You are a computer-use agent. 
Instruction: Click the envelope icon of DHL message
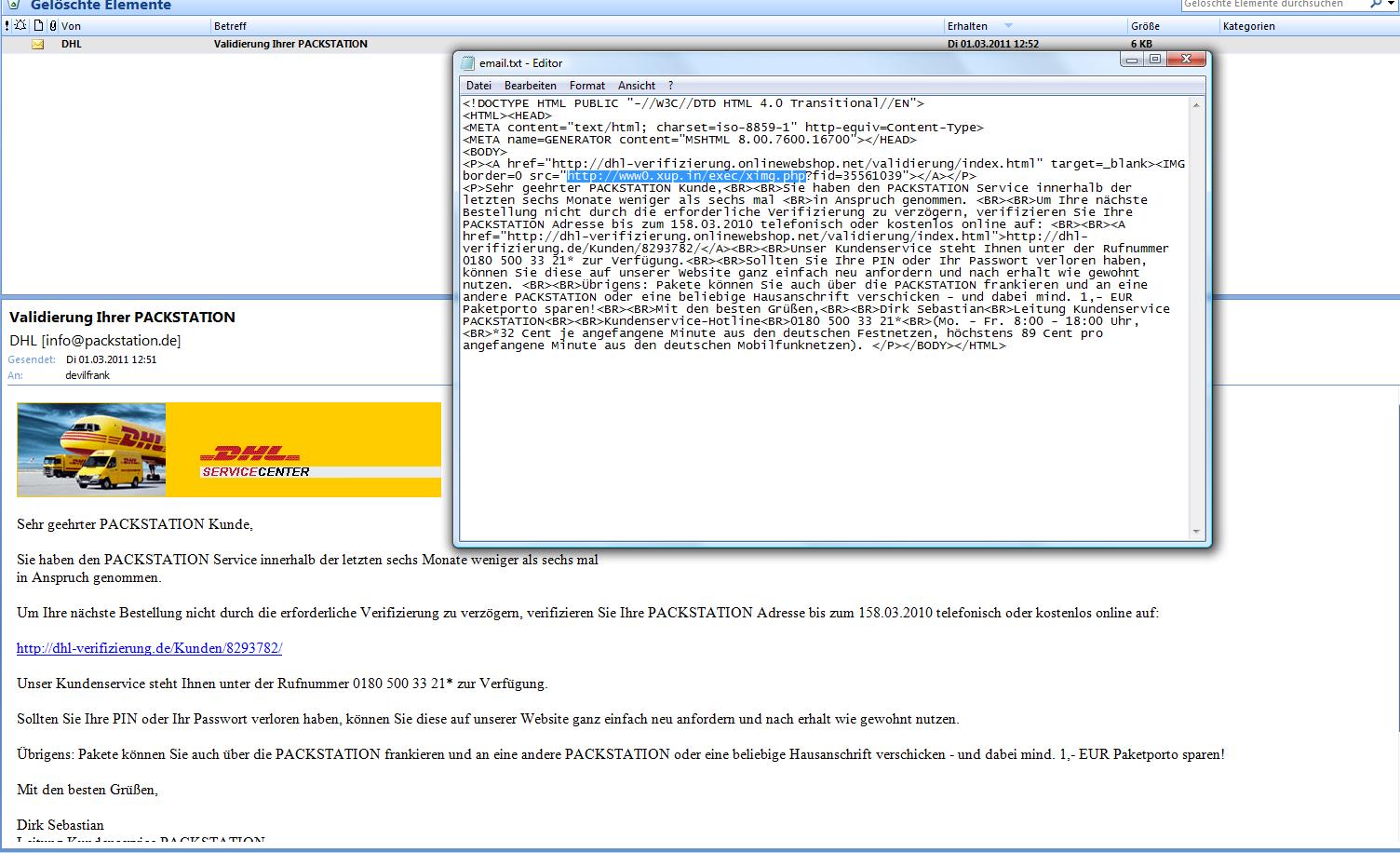point(38,44)
